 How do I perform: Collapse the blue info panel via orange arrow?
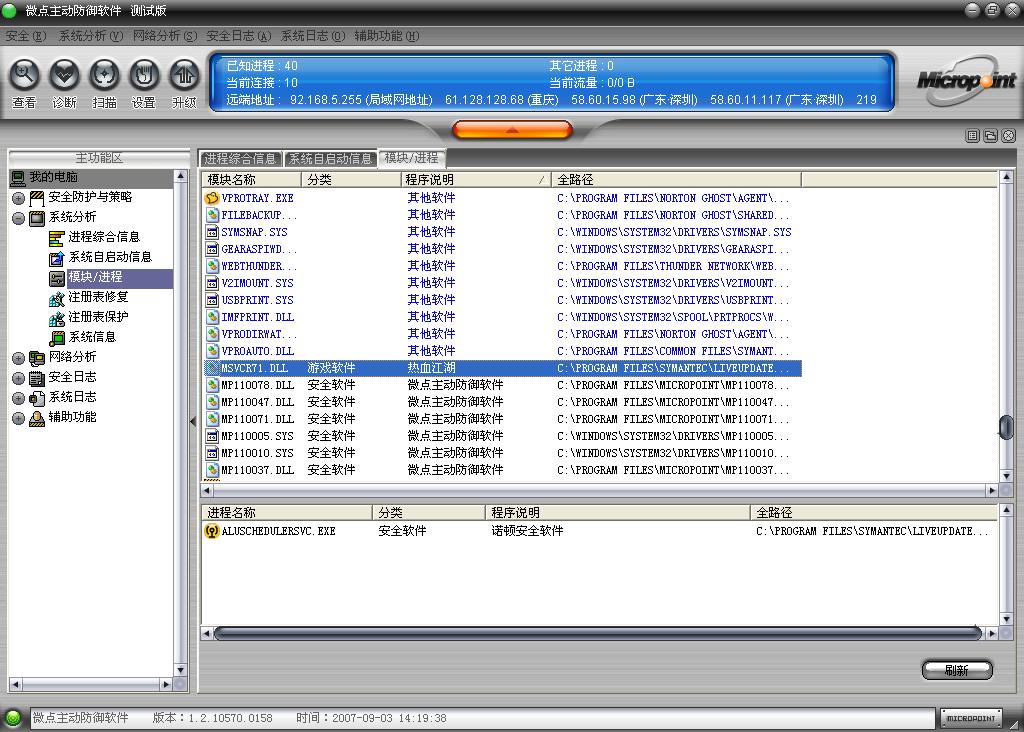point(512,130)
